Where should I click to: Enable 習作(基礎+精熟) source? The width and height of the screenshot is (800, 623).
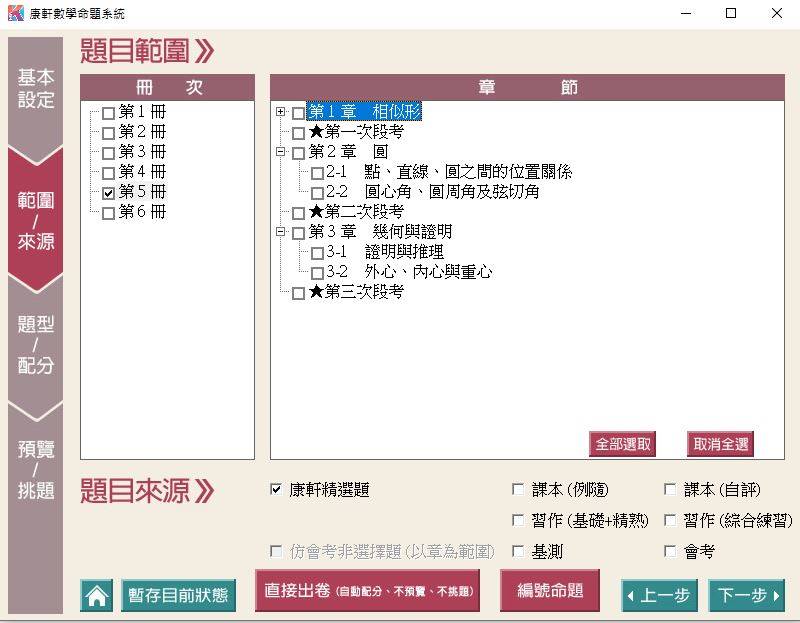coord(517,520)
